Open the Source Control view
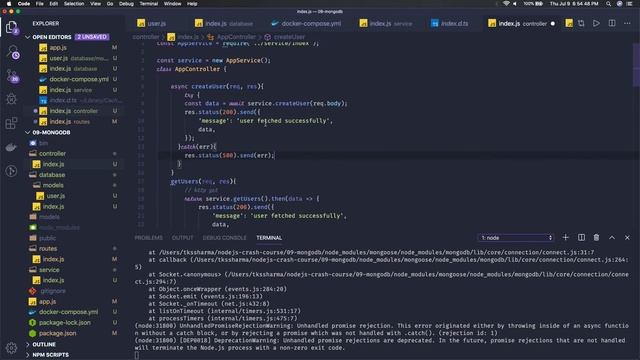The width and height of the screenshot is (640, 360). 12,76
